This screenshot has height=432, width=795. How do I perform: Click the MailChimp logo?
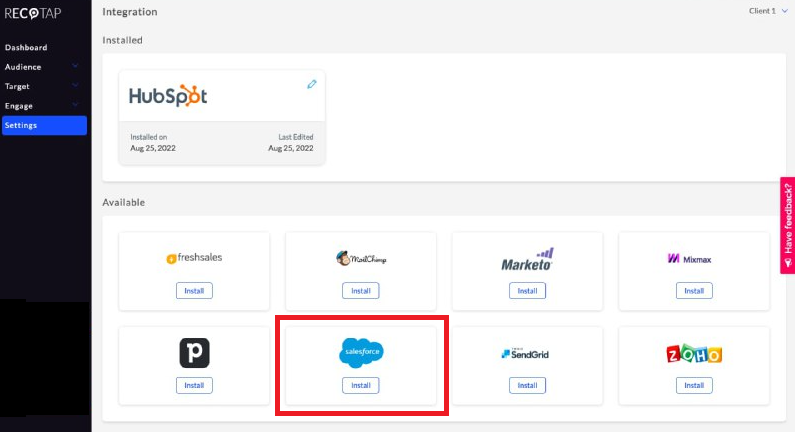coord(361,259)
